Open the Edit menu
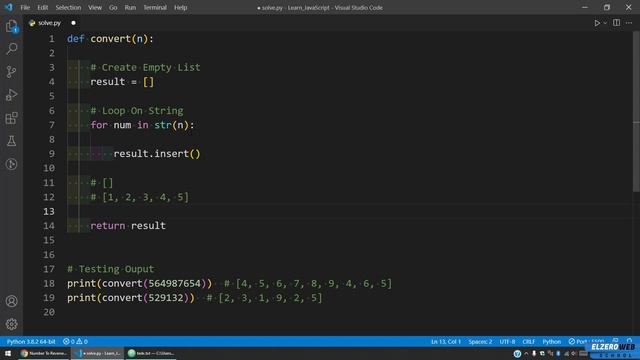The width and height of the screenshot is (640, 360). tap(42, 7)
